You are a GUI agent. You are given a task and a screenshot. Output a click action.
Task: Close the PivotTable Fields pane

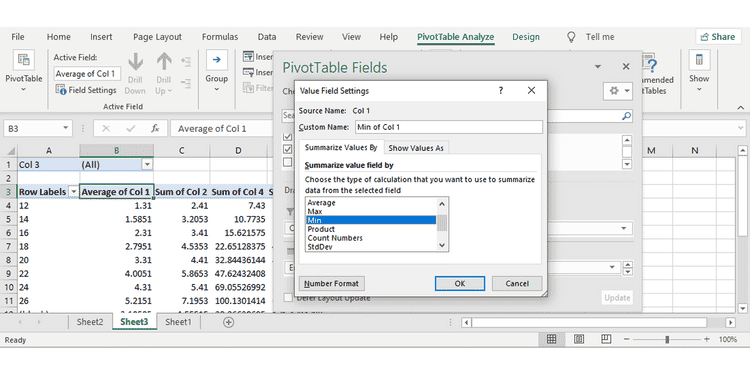[x=626, y=66]
